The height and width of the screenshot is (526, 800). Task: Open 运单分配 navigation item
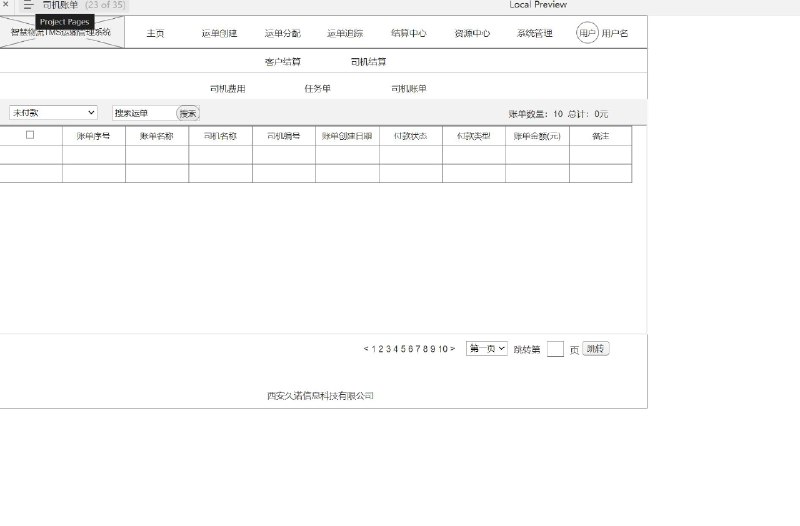[x=283, y=34]
